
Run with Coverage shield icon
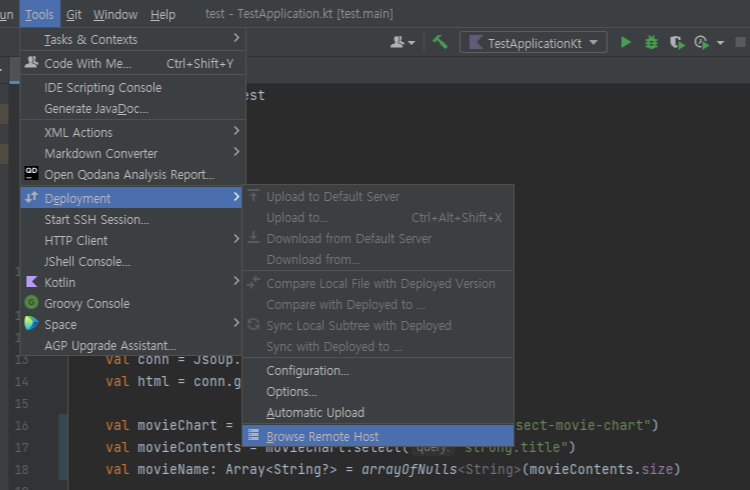coord(676,43)
